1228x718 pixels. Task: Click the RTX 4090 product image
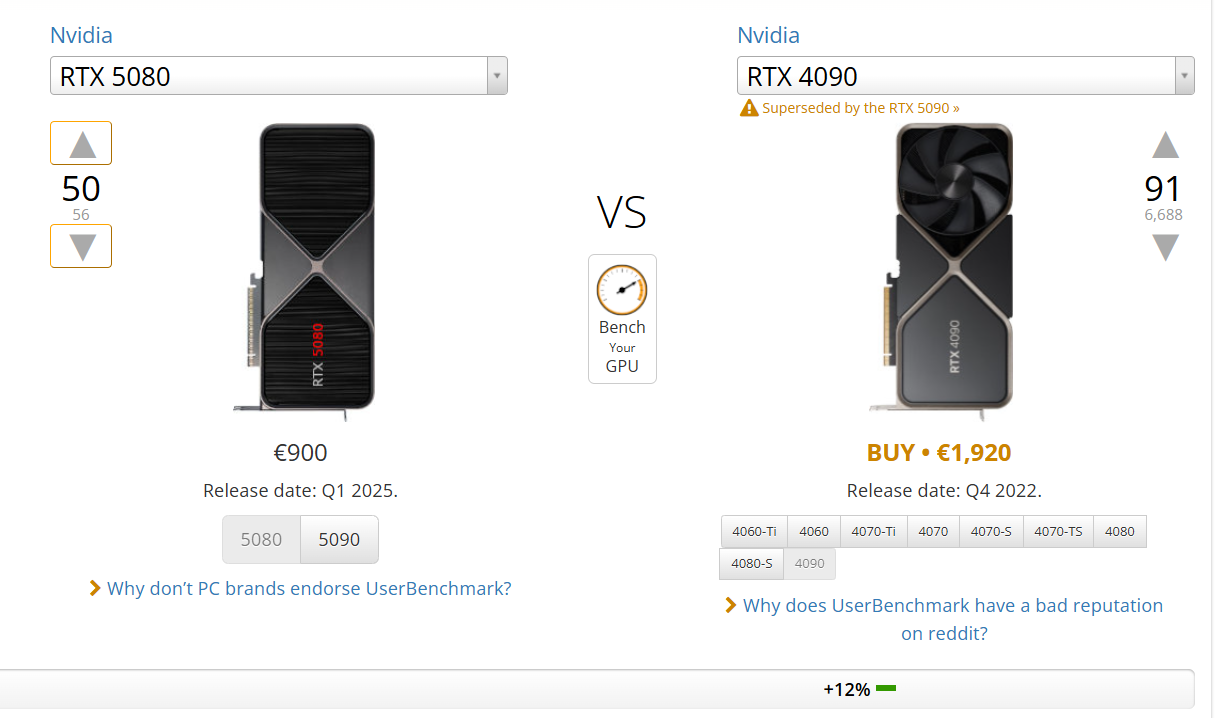click(953, 266)
